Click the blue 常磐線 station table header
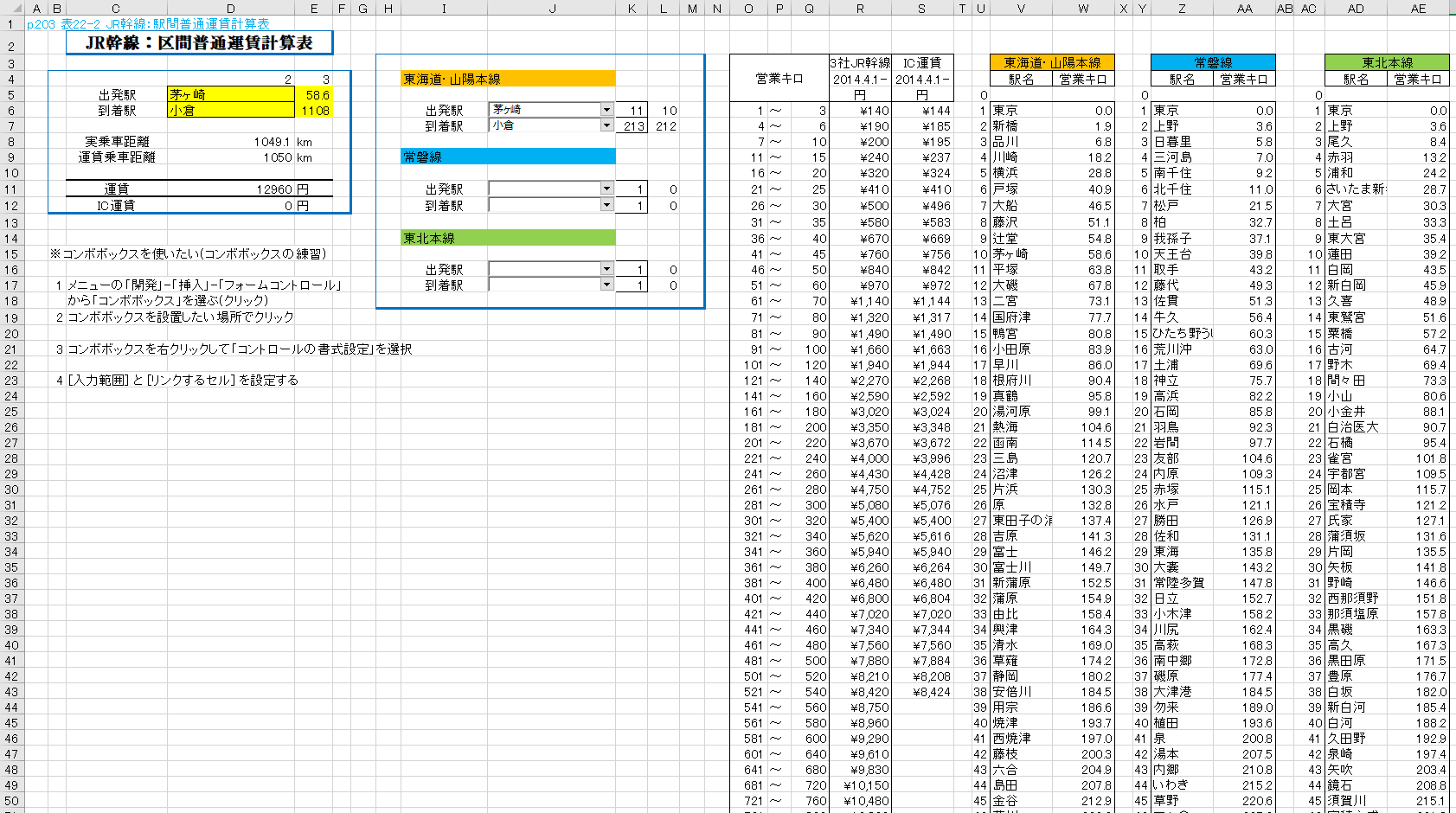This screenshot has width=1456, height=813. pyautogui.click(x=1213, y=62)
